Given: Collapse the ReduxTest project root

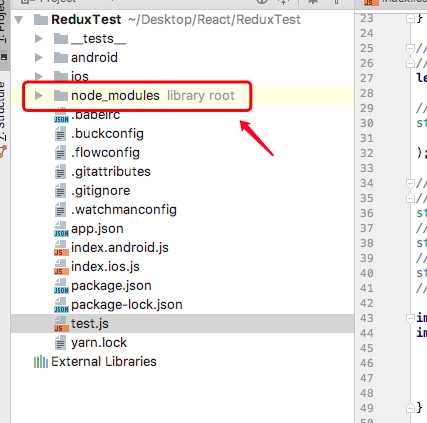Looking at the screenshot, I should pyautogui.click(x=19, y=20).
